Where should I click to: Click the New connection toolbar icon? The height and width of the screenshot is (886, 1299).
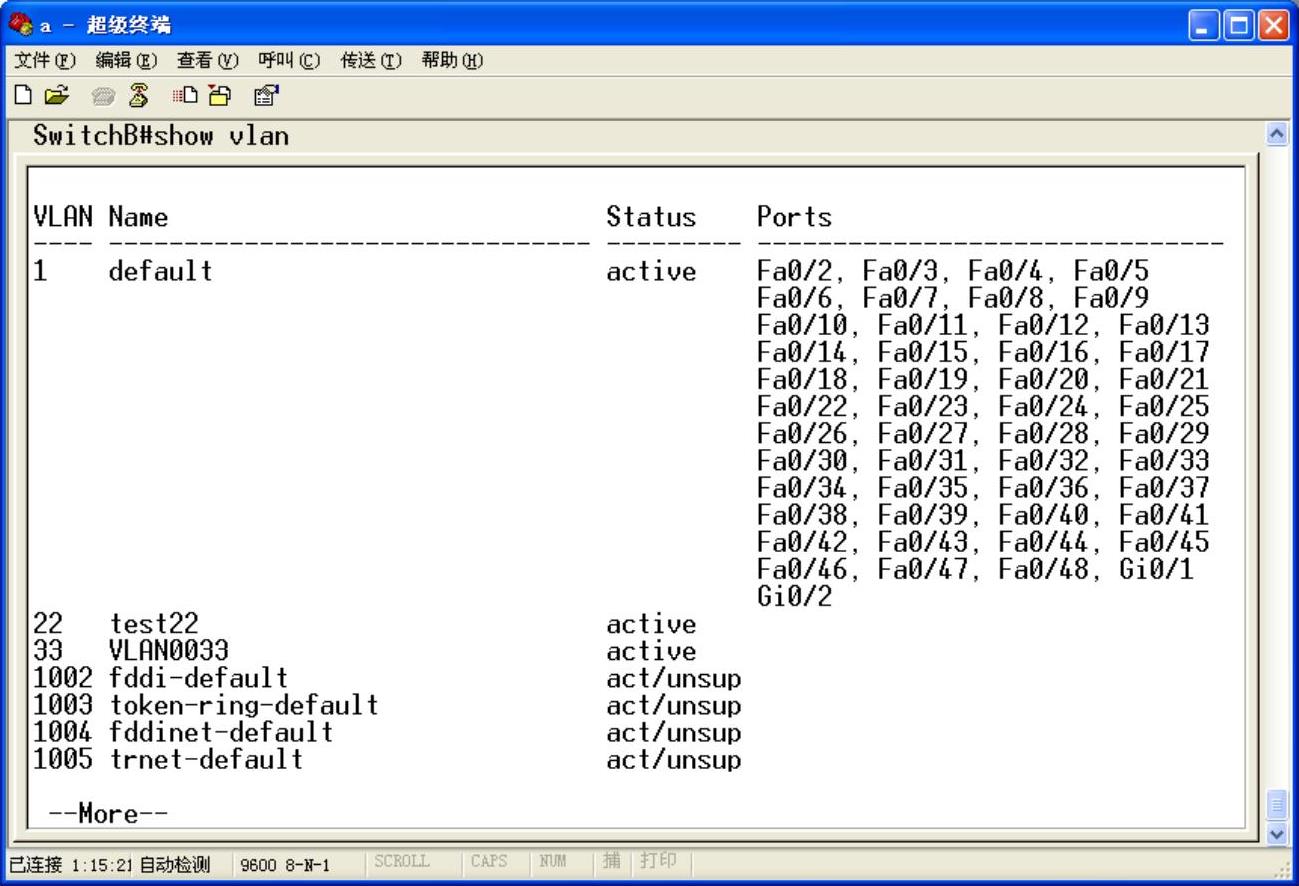coord(22,96)
